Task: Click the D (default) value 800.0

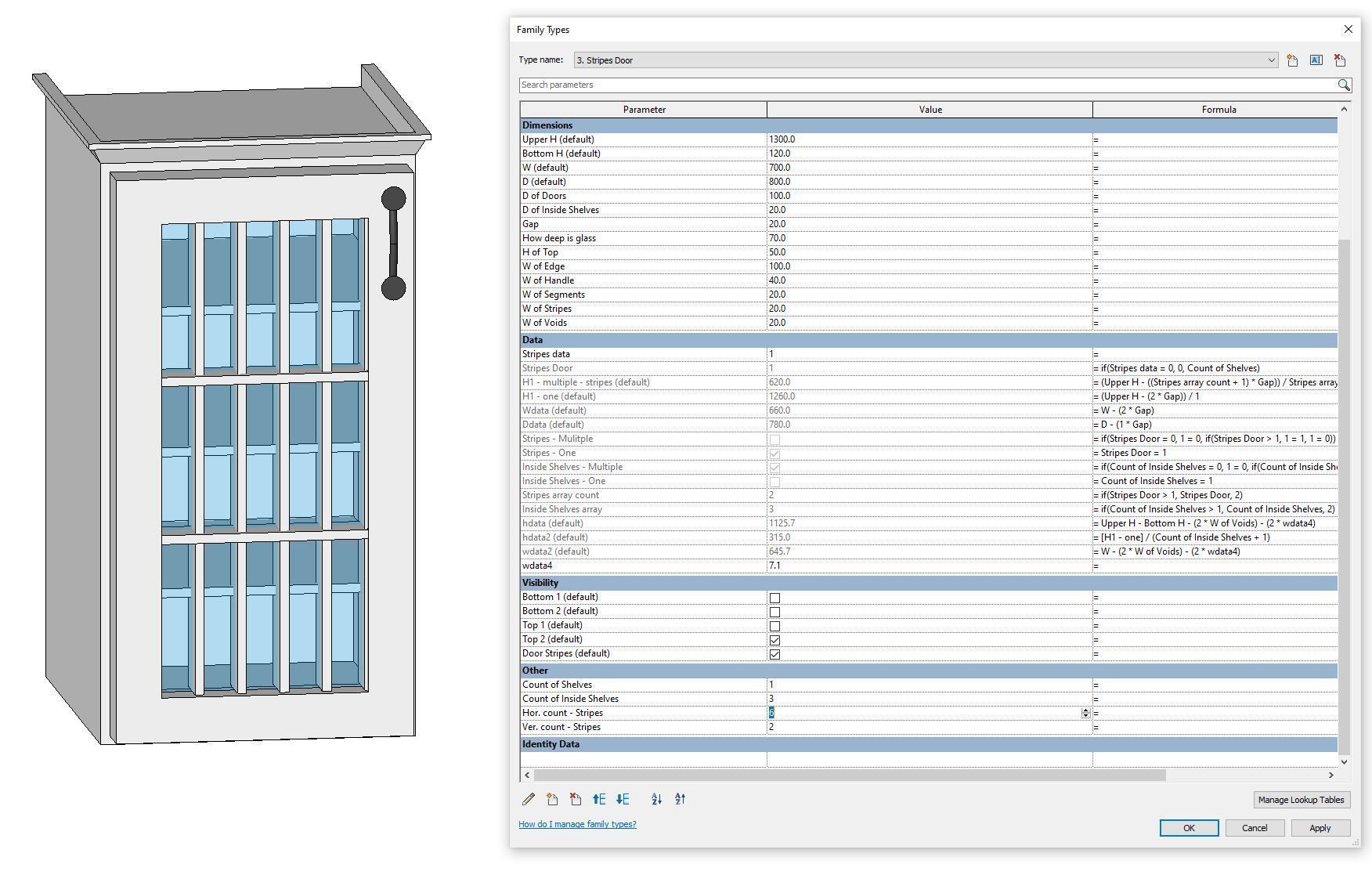Action: pyautogui.click(x=779, y=182)
